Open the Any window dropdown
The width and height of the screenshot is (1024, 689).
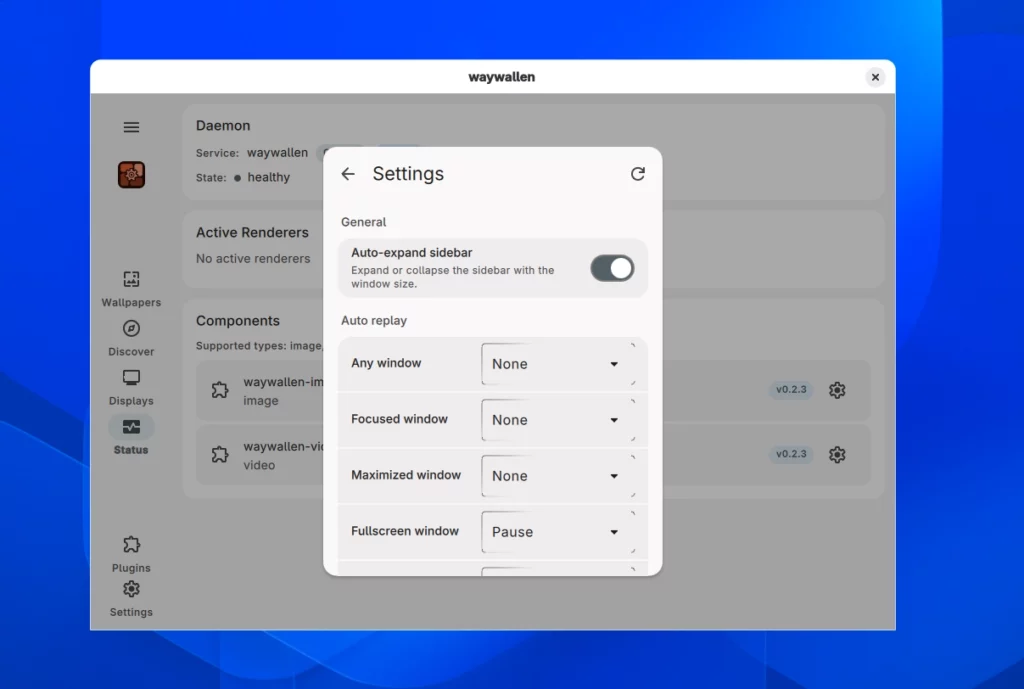(557, 364)
